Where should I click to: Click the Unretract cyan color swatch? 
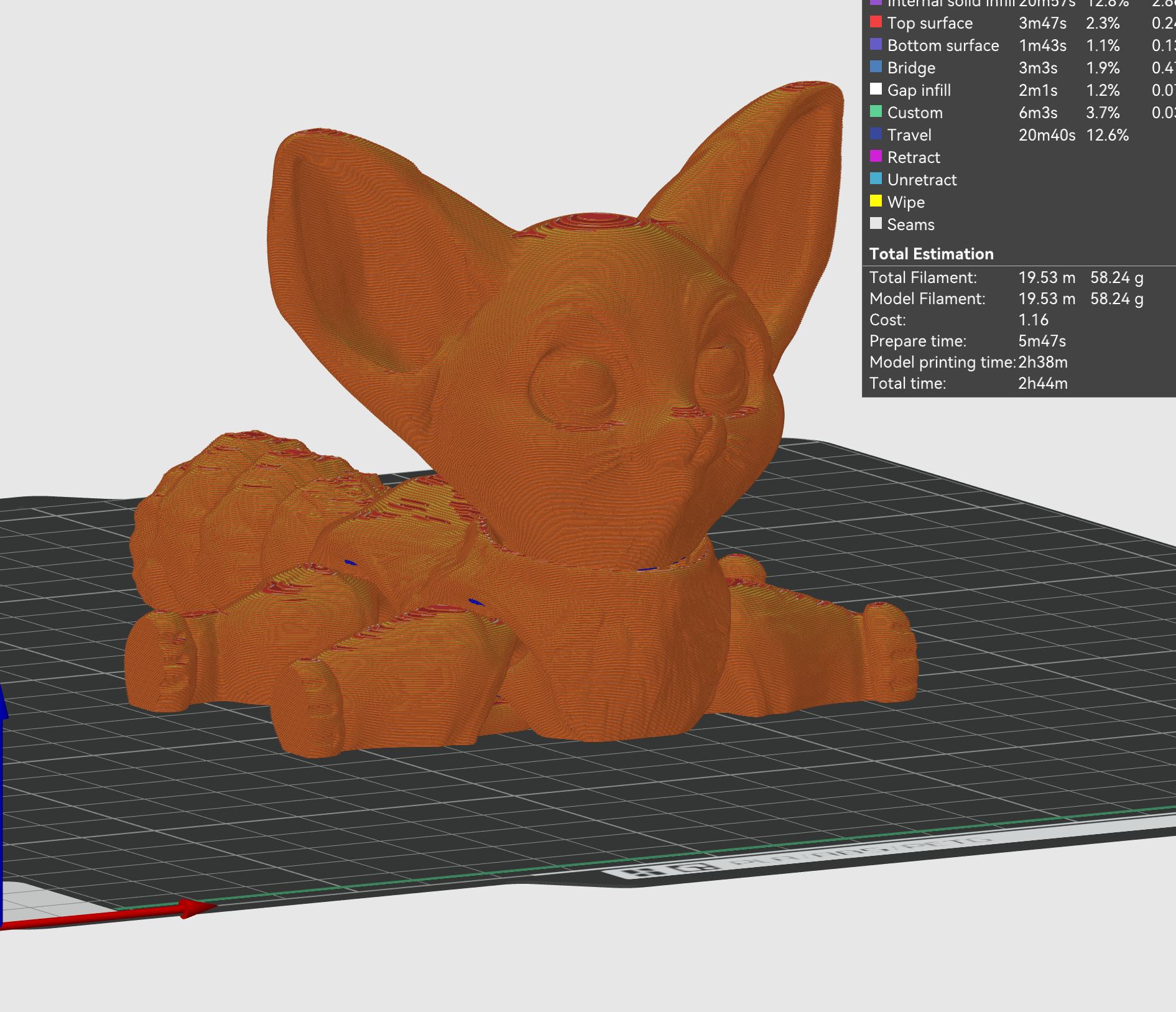876,179
